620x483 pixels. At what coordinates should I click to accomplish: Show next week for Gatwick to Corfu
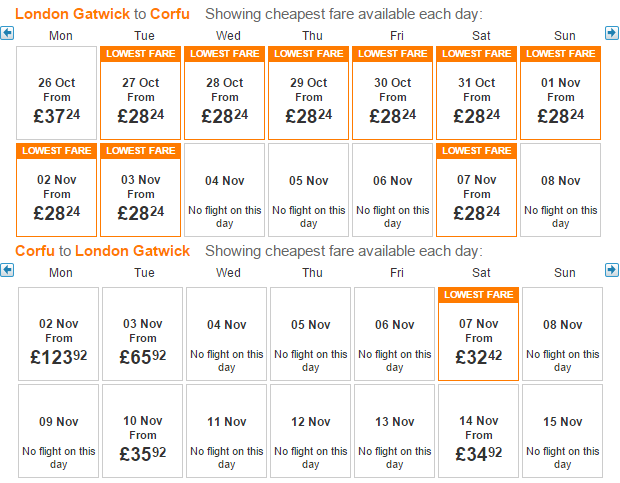point(612,33)
